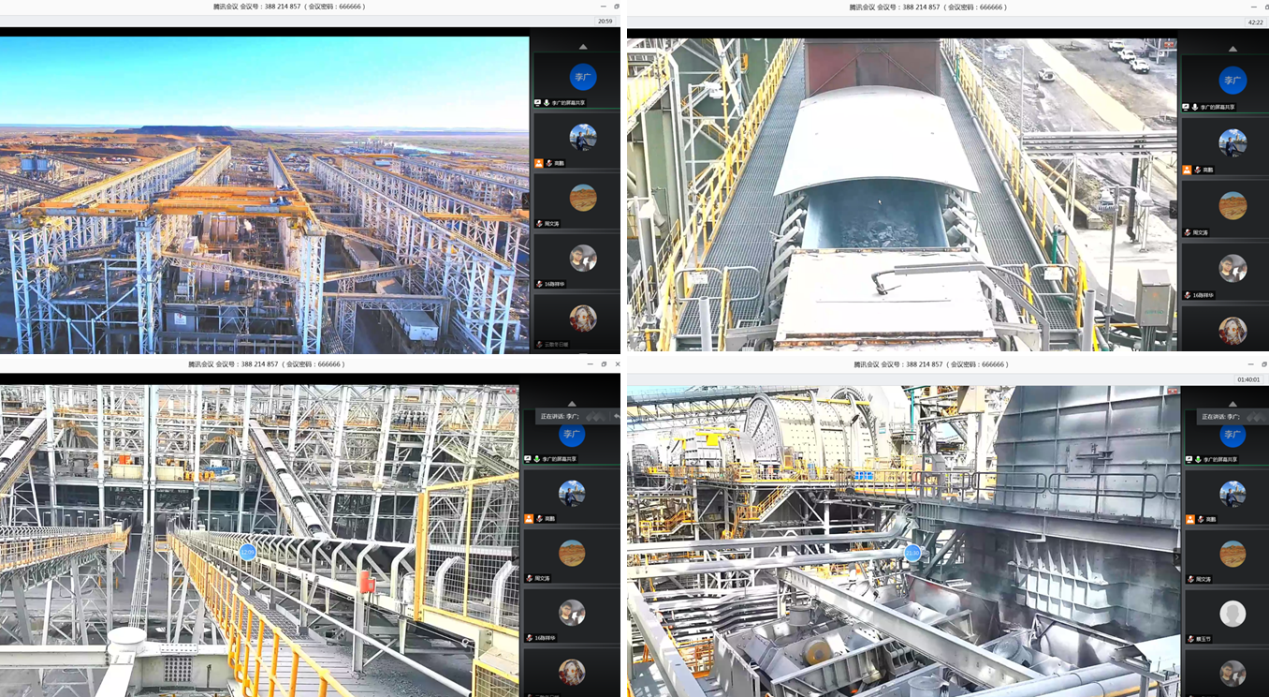1269x697 pixels.
Task: Click 李广's blue avatar in the 20:59 window
Action: tap(582, 77)
